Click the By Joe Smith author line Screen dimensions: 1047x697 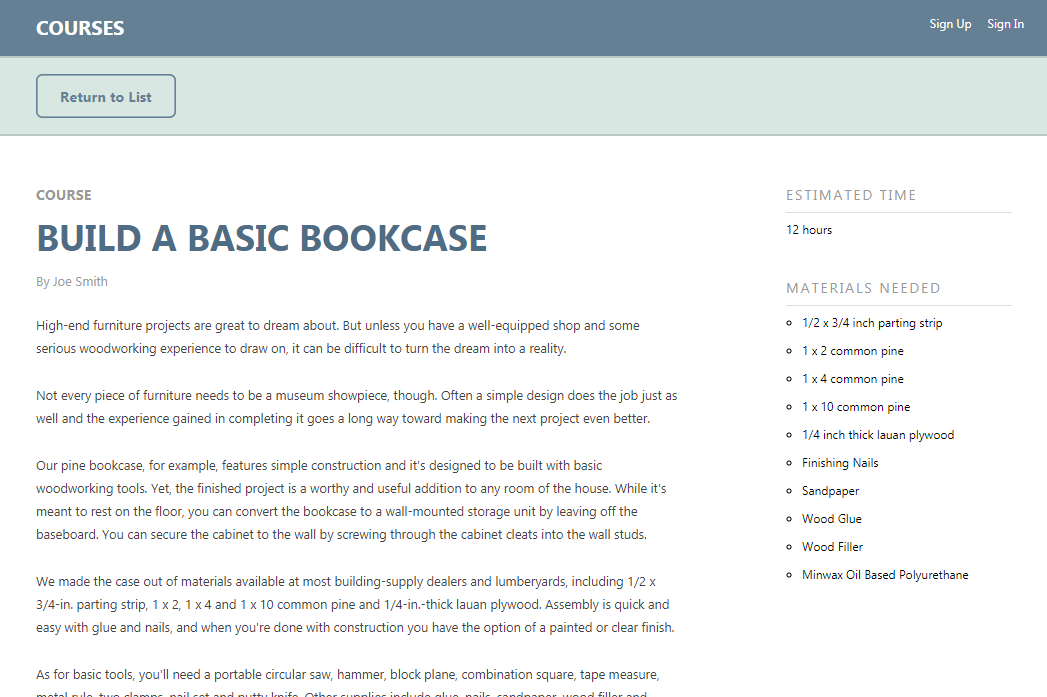(x=72, y=282)
